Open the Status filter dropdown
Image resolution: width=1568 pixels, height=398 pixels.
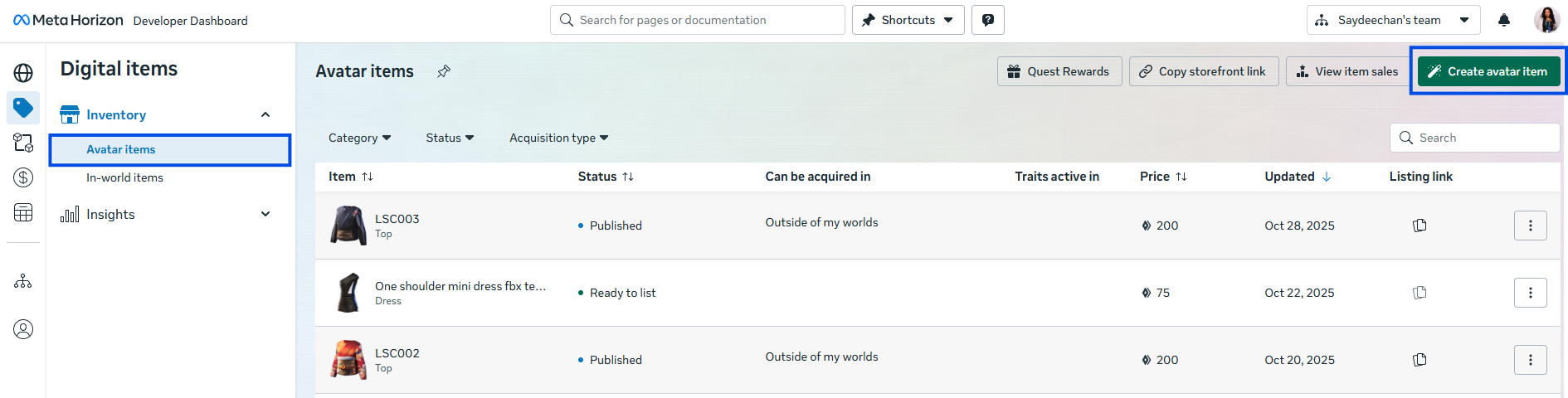pos(450,138)
